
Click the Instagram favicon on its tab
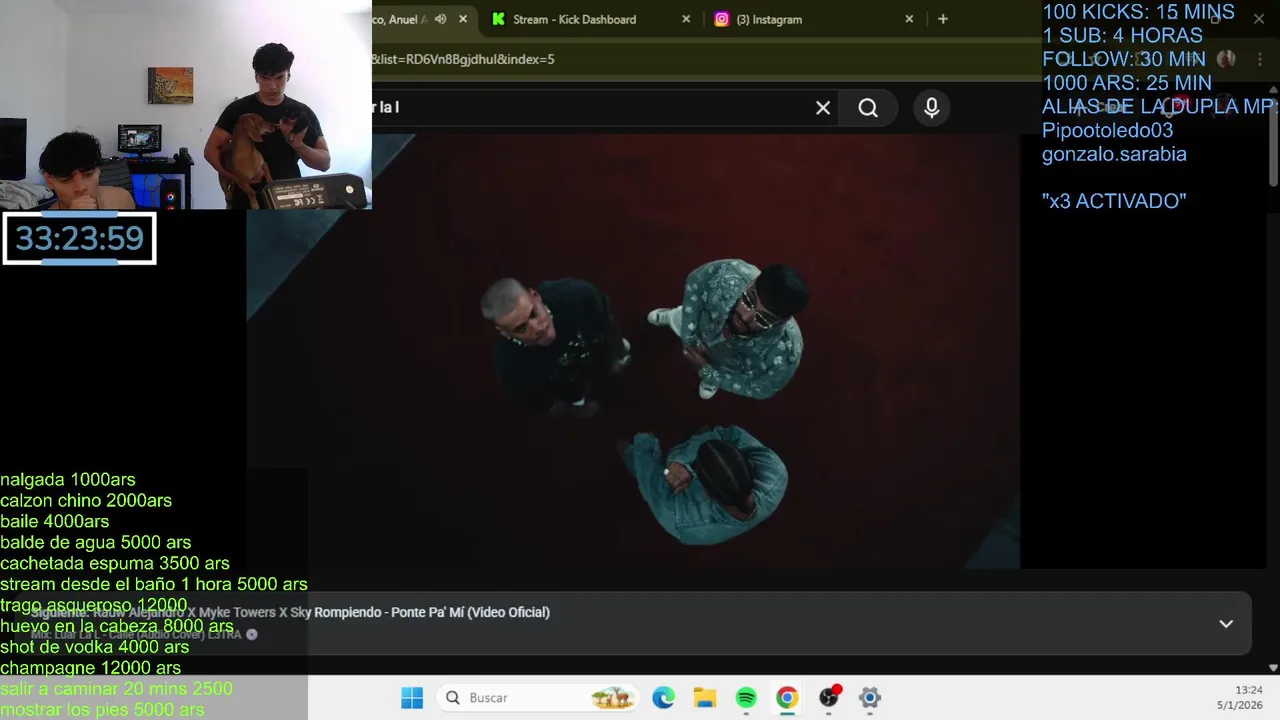point(721,19)
